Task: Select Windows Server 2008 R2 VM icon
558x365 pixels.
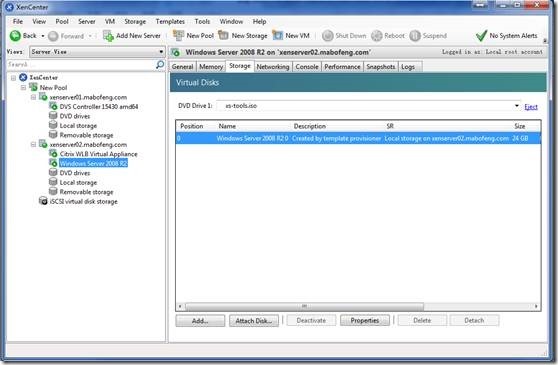Action: tap(53, 163)
